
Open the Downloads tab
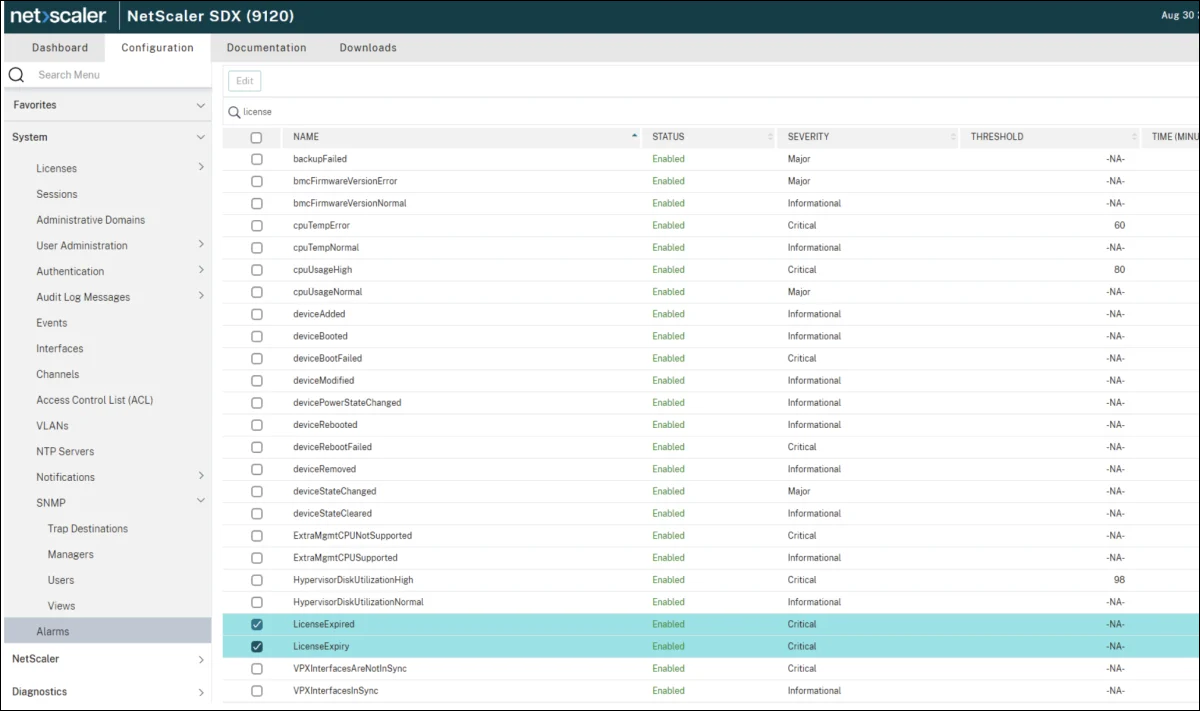click(x=368, y=47)
